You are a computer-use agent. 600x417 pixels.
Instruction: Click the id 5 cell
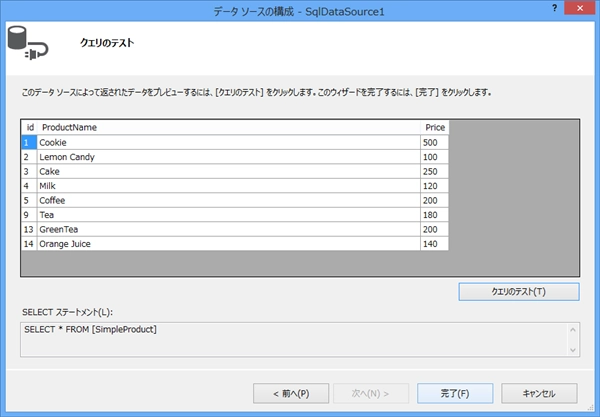29,200
